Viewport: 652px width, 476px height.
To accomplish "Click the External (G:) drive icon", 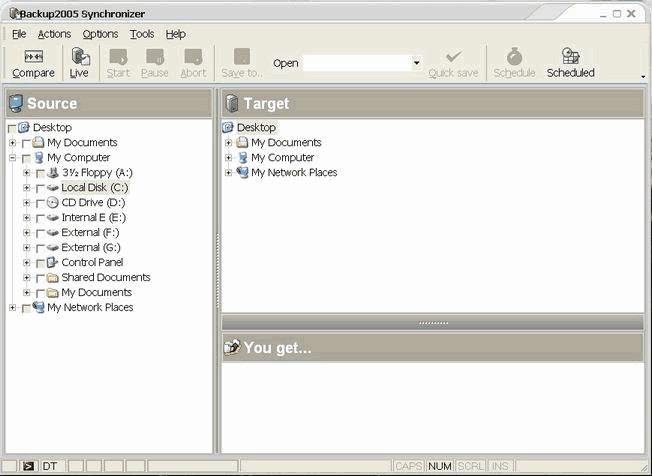I will click(x=52, y=247).
